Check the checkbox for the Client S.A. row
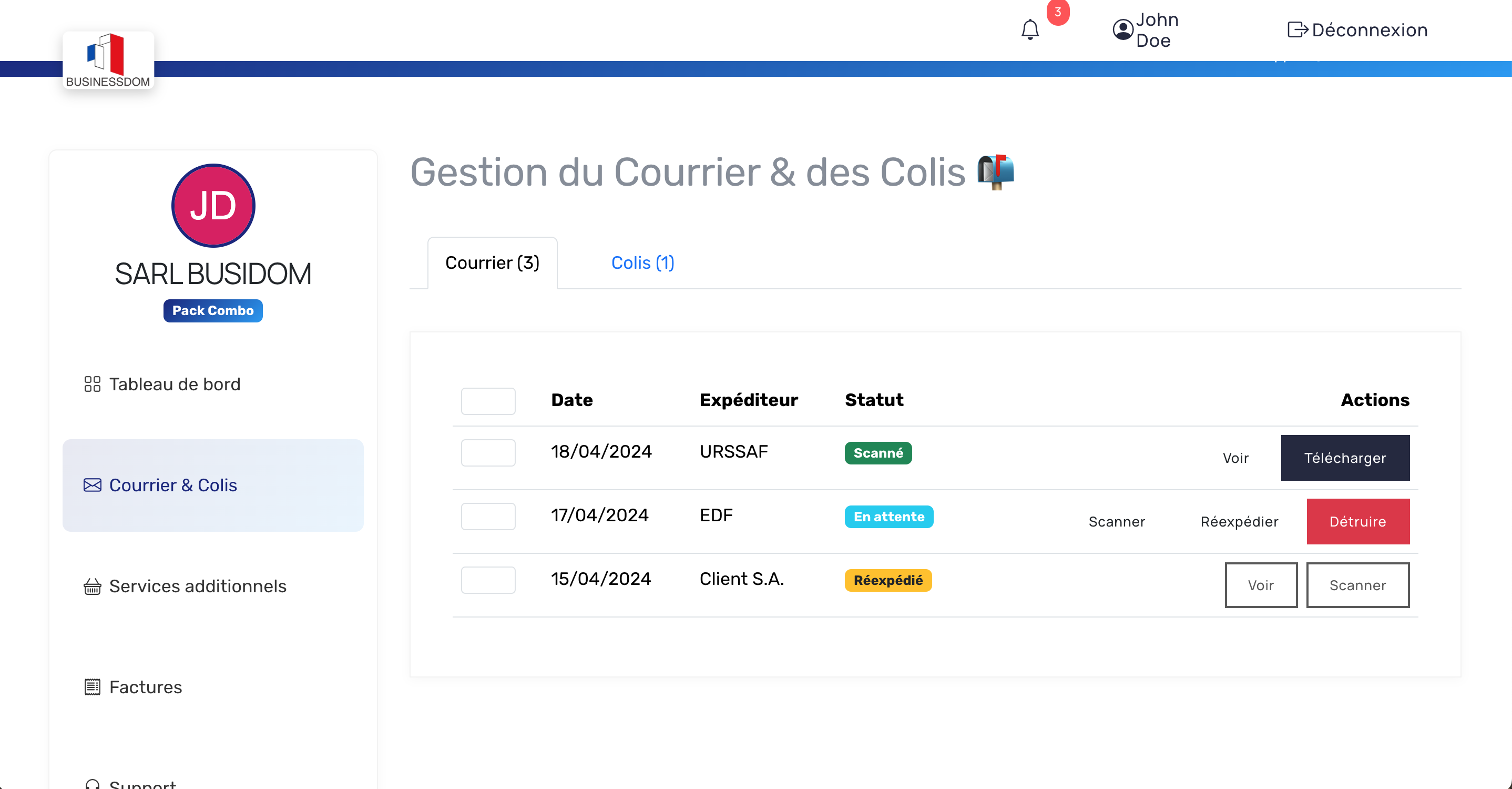This screenshot has height=789, width=1512. (488, 580)
